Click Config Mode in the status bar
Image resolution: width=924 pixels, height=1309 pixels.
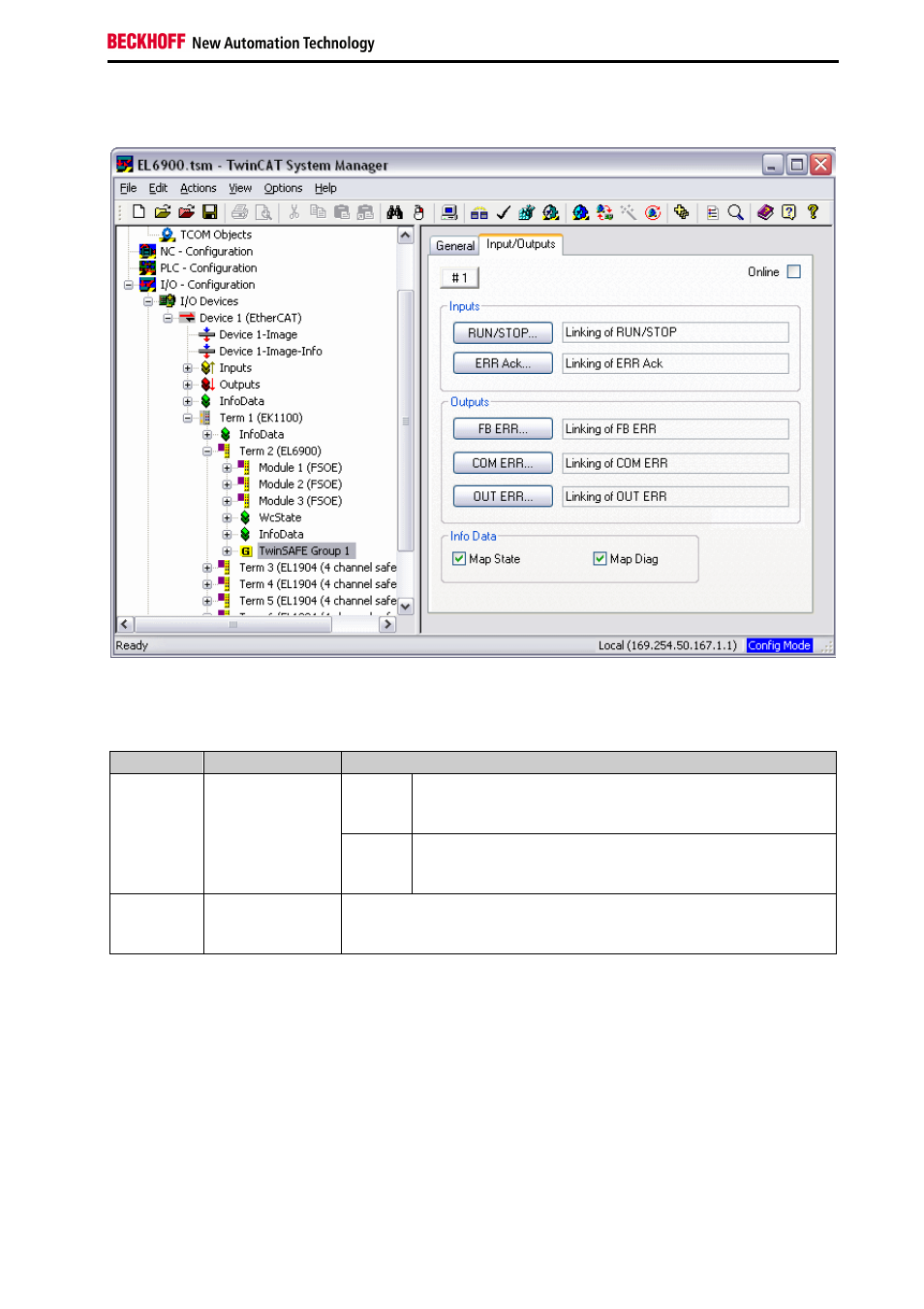(779, 645)
